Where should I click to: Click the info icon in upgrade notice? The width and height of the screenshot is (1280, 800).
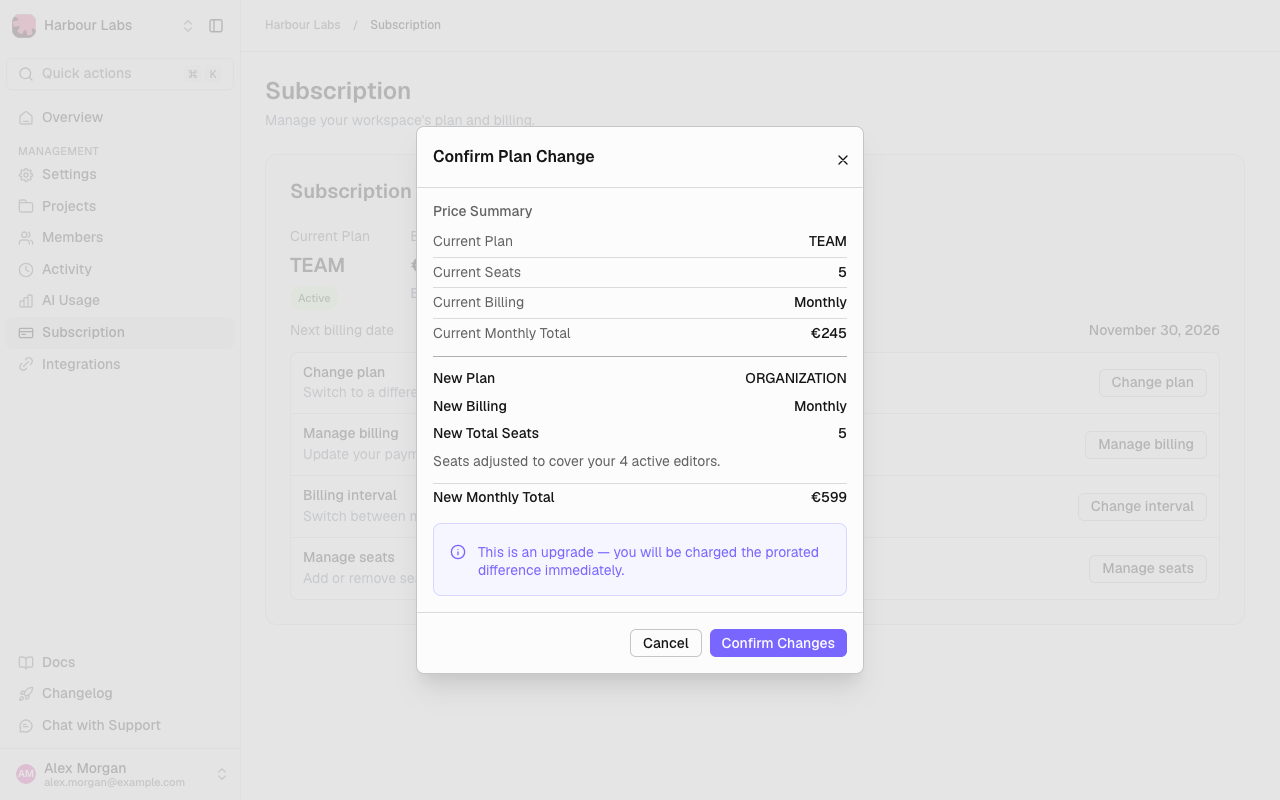tap(458, 552)
